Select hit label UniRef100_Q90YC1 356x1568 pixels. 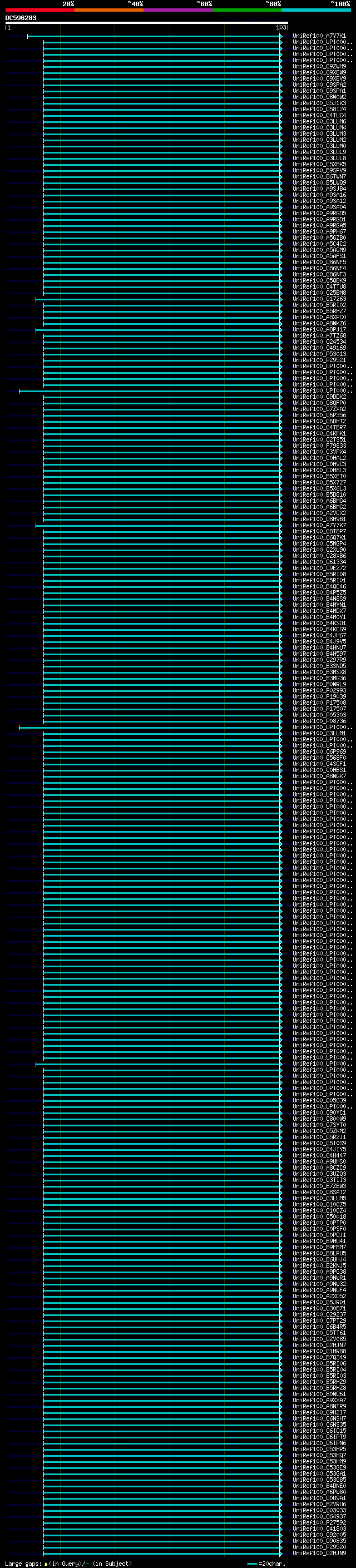(319, 1112)
